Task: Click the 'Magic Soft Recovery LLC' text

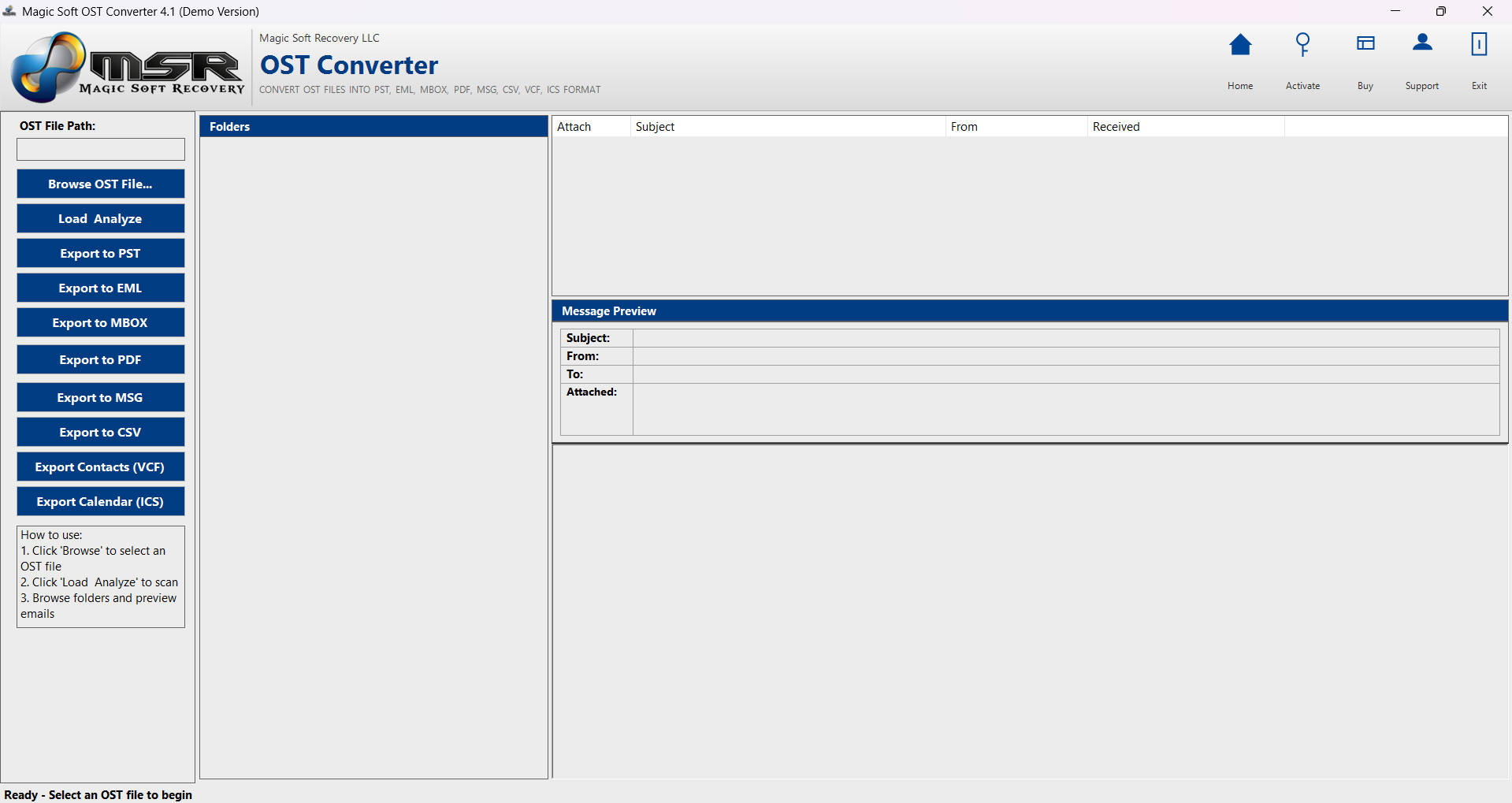Action: 319,38
